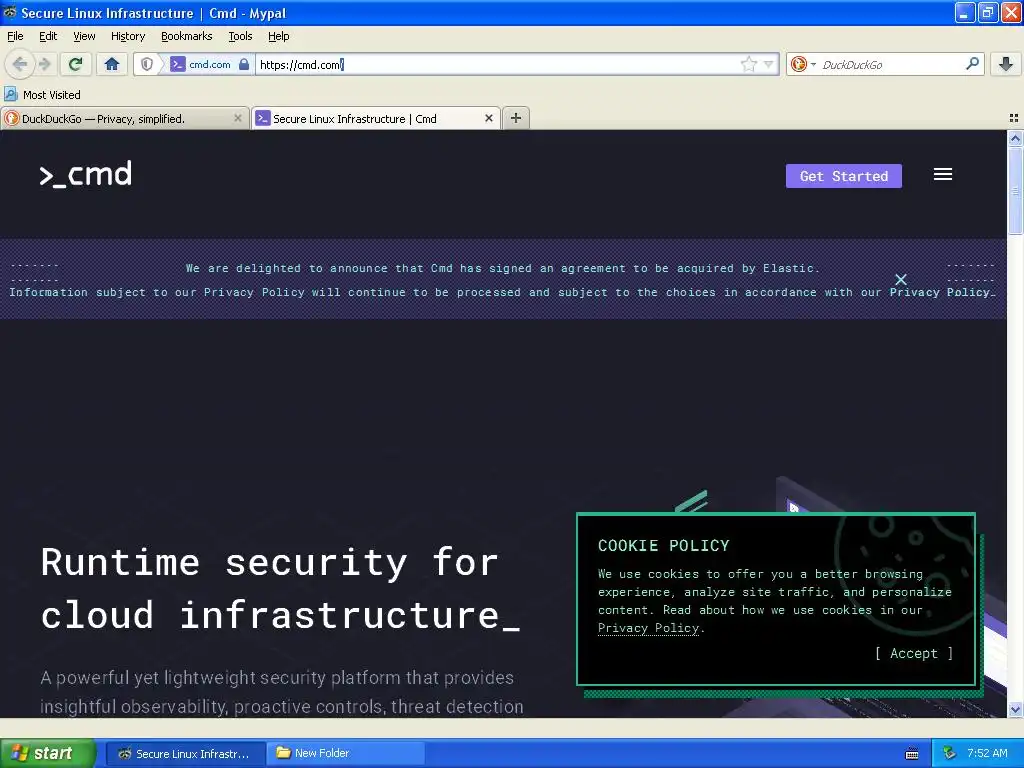Click the 7:52 AM clock

[987, 753]
